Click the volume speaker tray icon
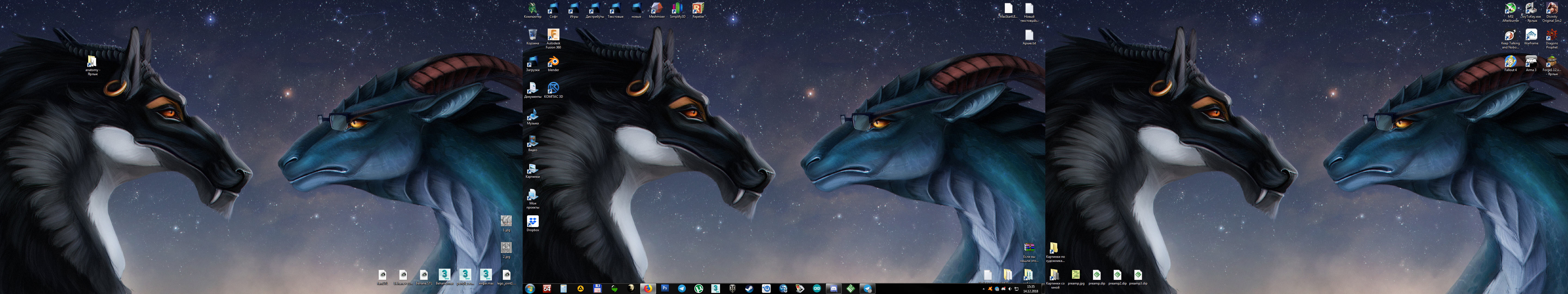This screenshot has width=1568, height=294. (1010, 289)
